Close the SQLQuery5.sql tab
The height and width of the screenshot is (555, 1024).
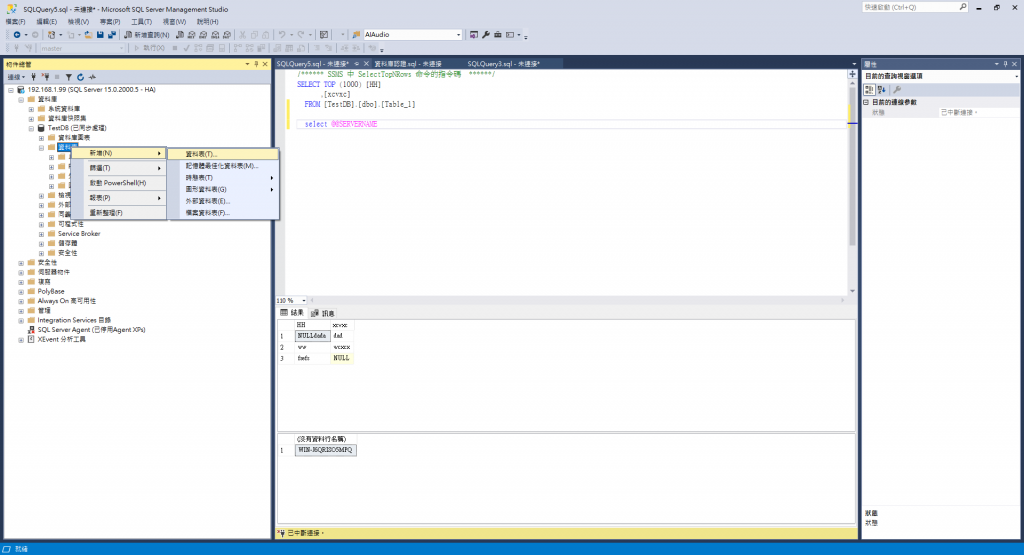click(x=366, y=64)
